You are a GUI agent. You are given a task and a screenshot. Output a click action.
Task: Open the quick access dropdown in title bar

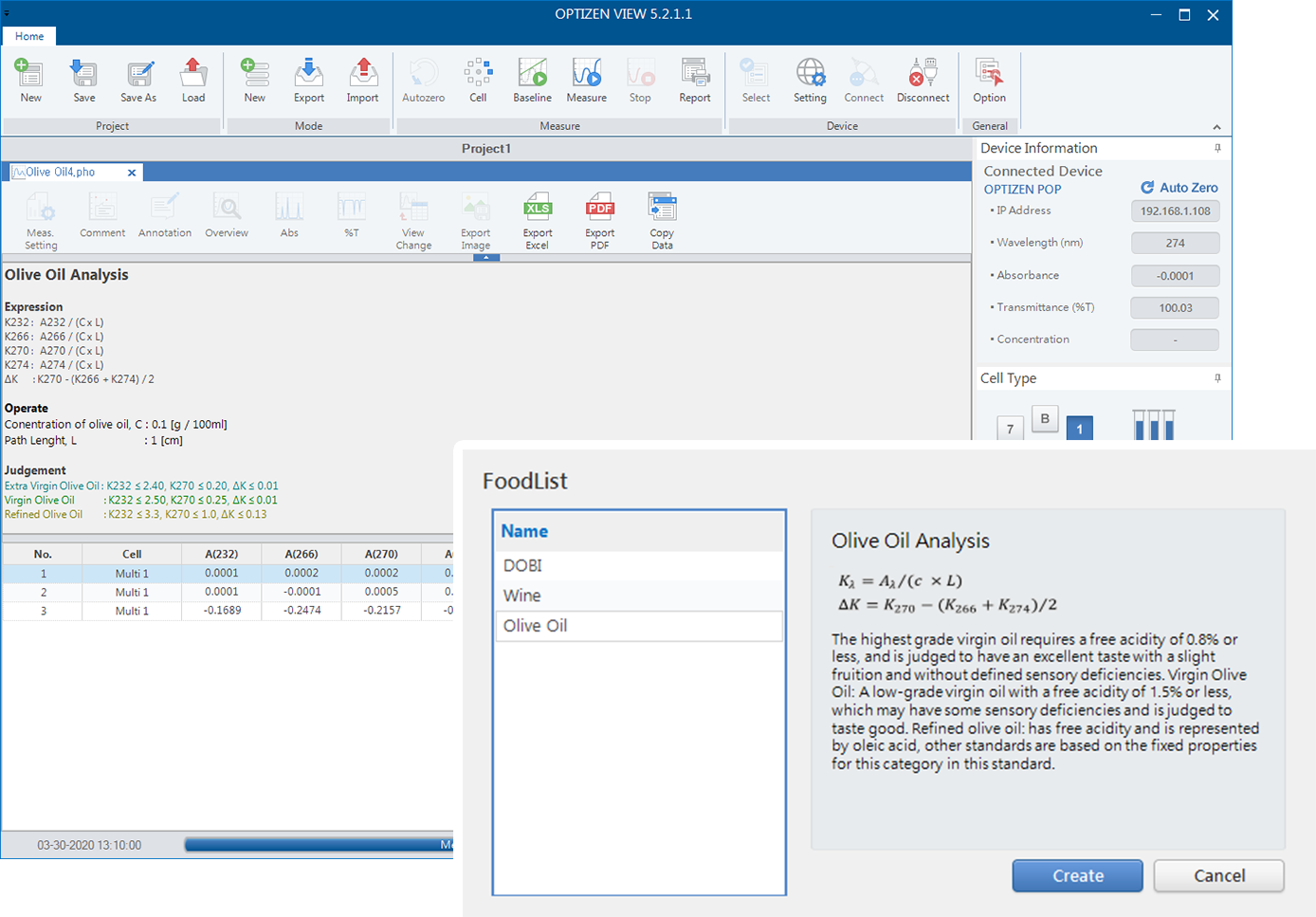point(7,13)
